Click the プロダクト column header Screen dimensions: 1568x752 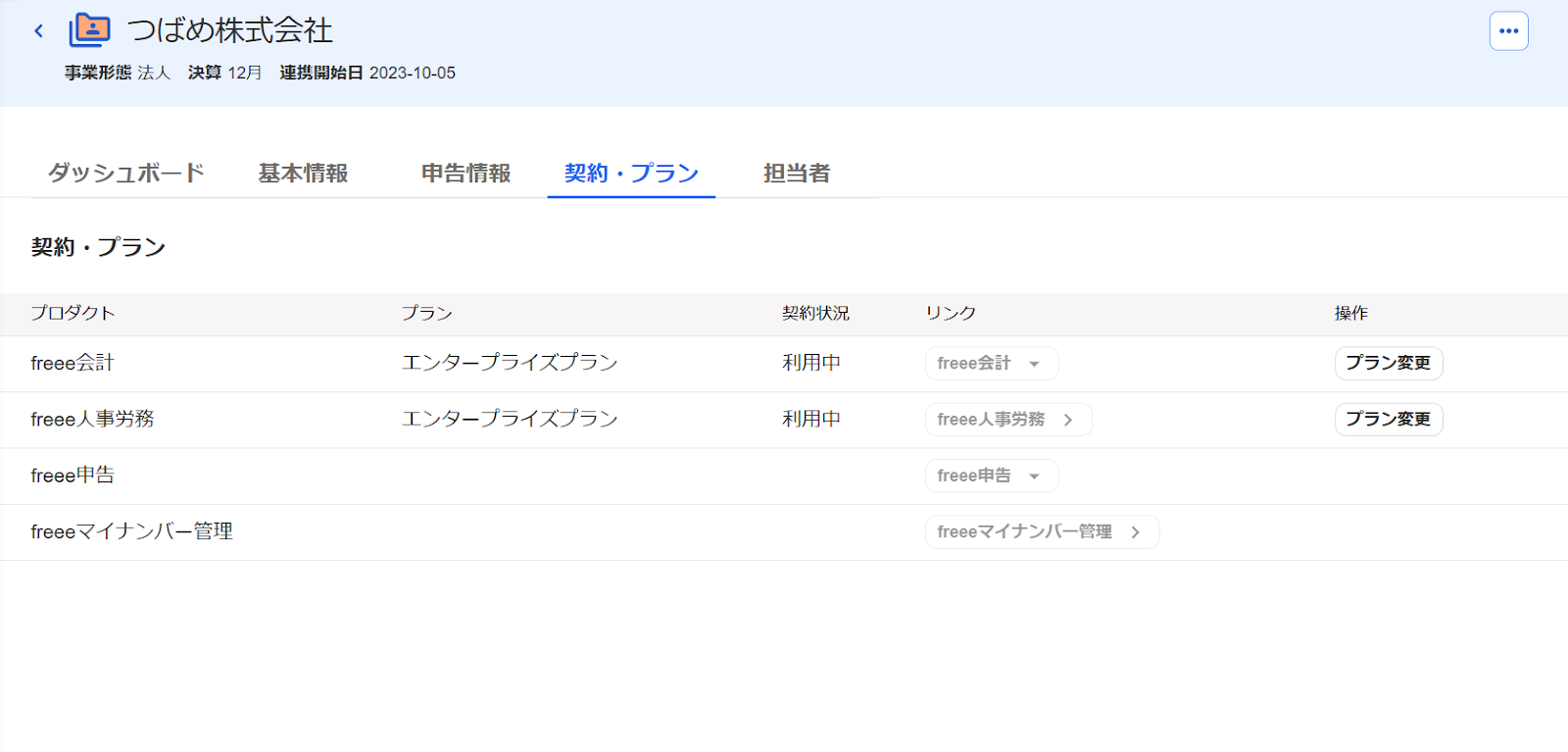point(73,313)
